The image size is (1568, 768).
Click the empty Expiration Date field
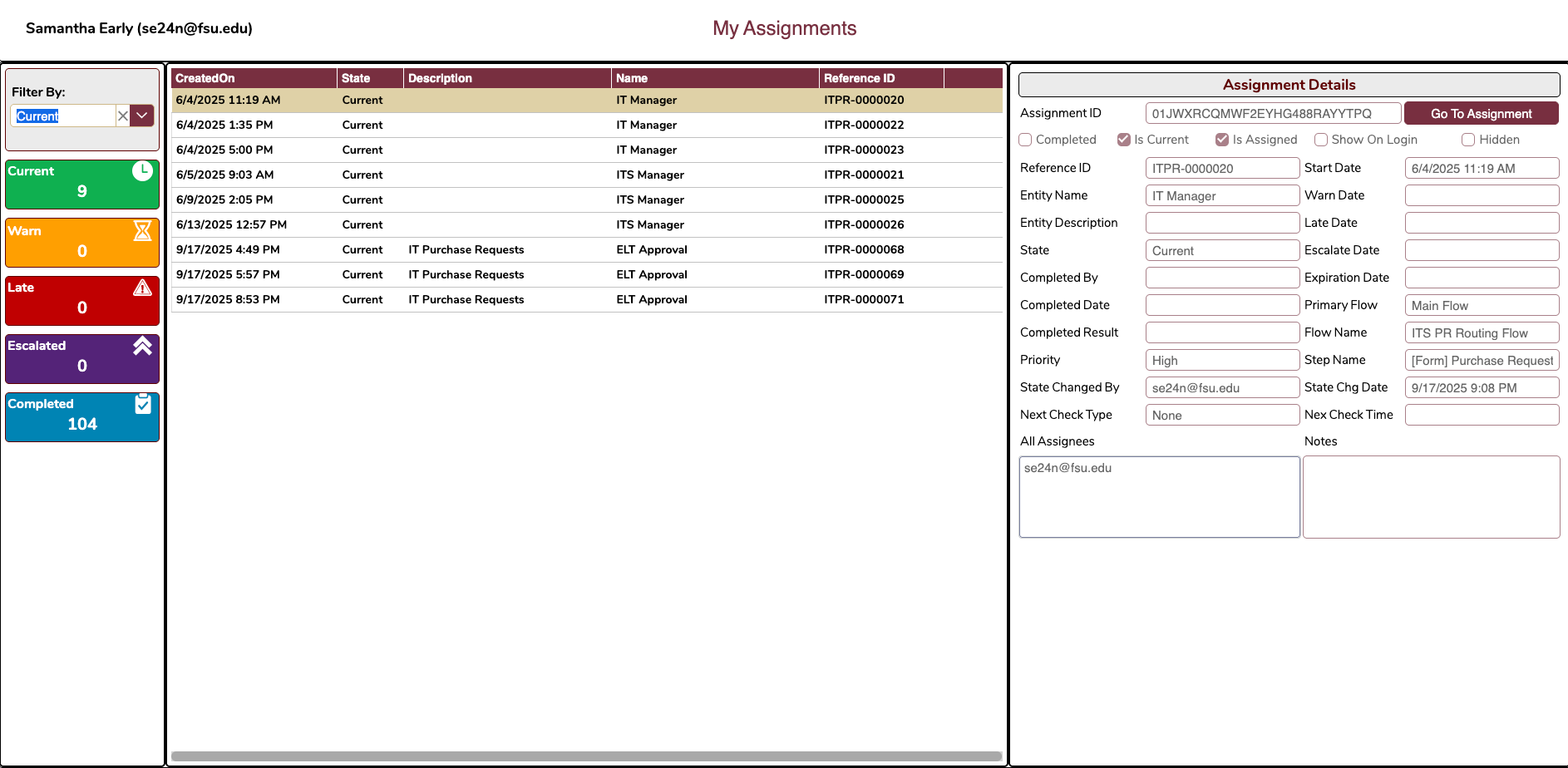(x=1482, y=278)
